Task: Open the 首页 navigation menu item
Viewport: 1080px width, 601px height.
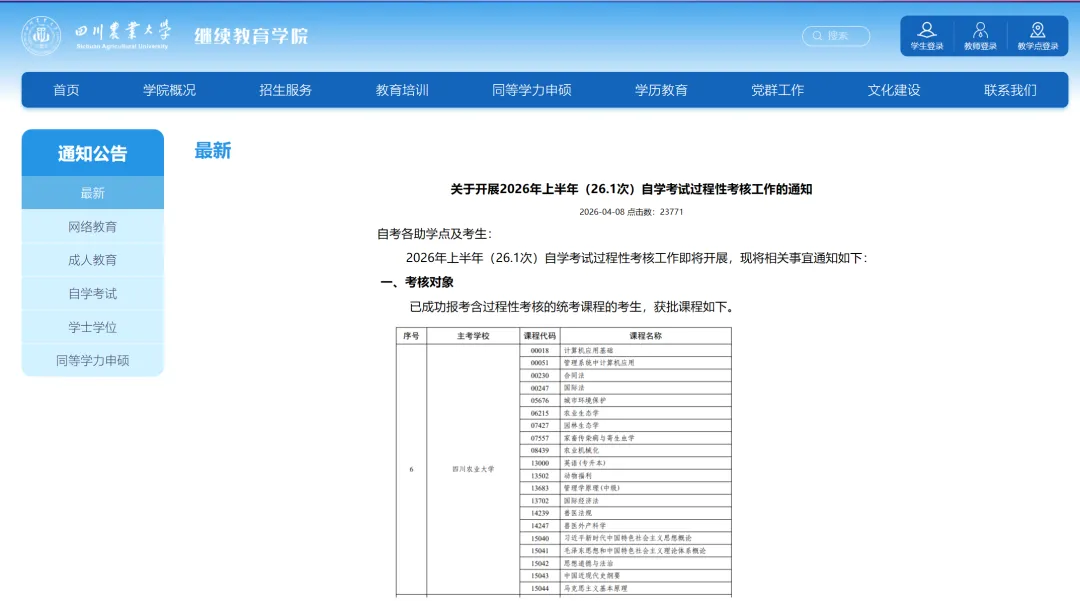Action: point(66,90)
